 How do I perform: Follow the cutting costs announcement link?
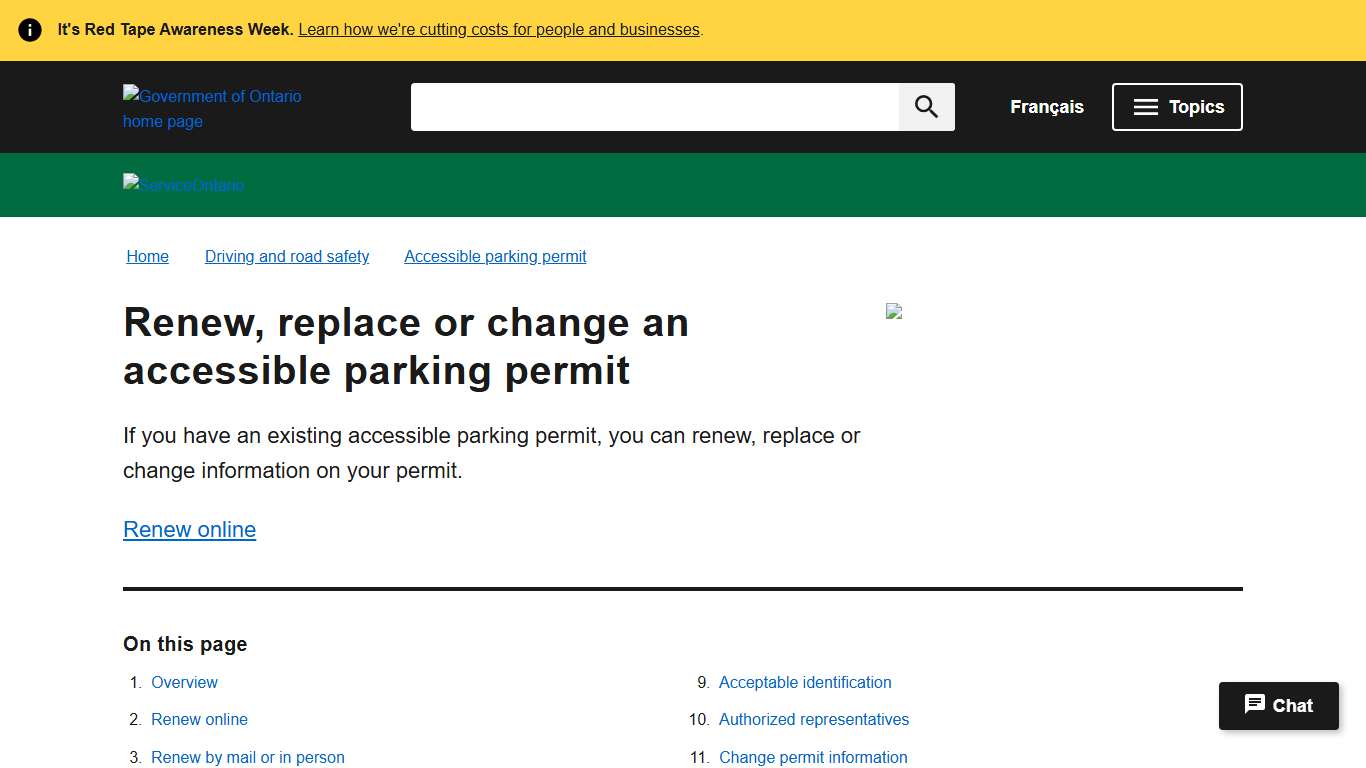coord(498,29)
